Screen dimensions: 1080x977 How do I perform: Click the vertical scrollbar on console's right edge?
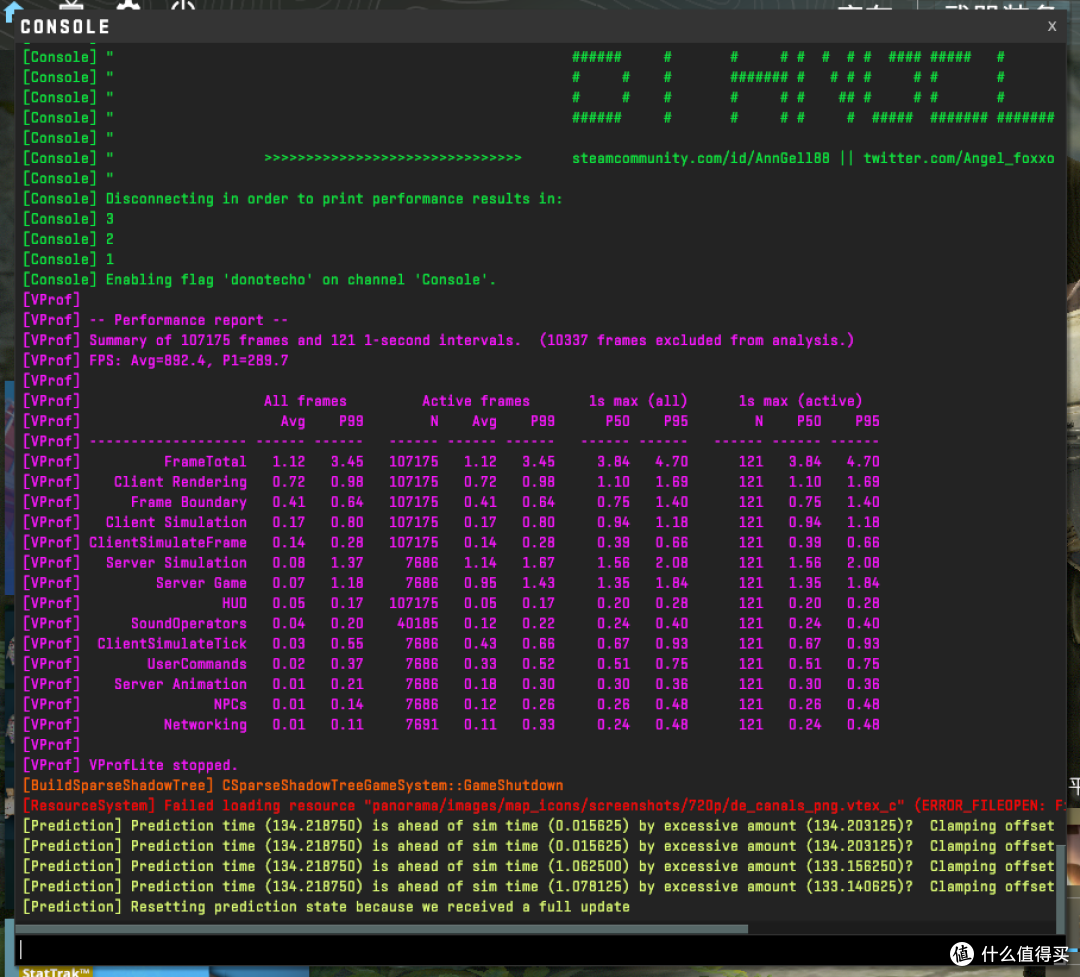1061,882
